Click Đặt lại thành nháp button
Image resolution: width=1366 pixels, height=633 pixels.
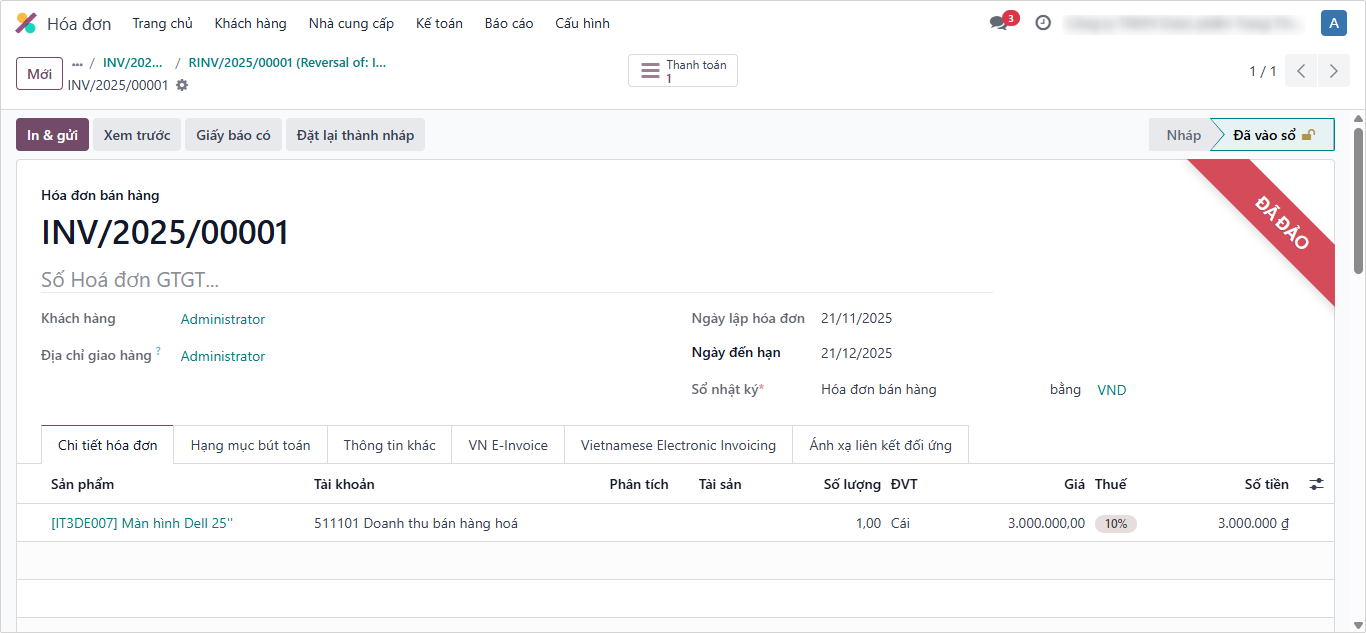(355, 135)
